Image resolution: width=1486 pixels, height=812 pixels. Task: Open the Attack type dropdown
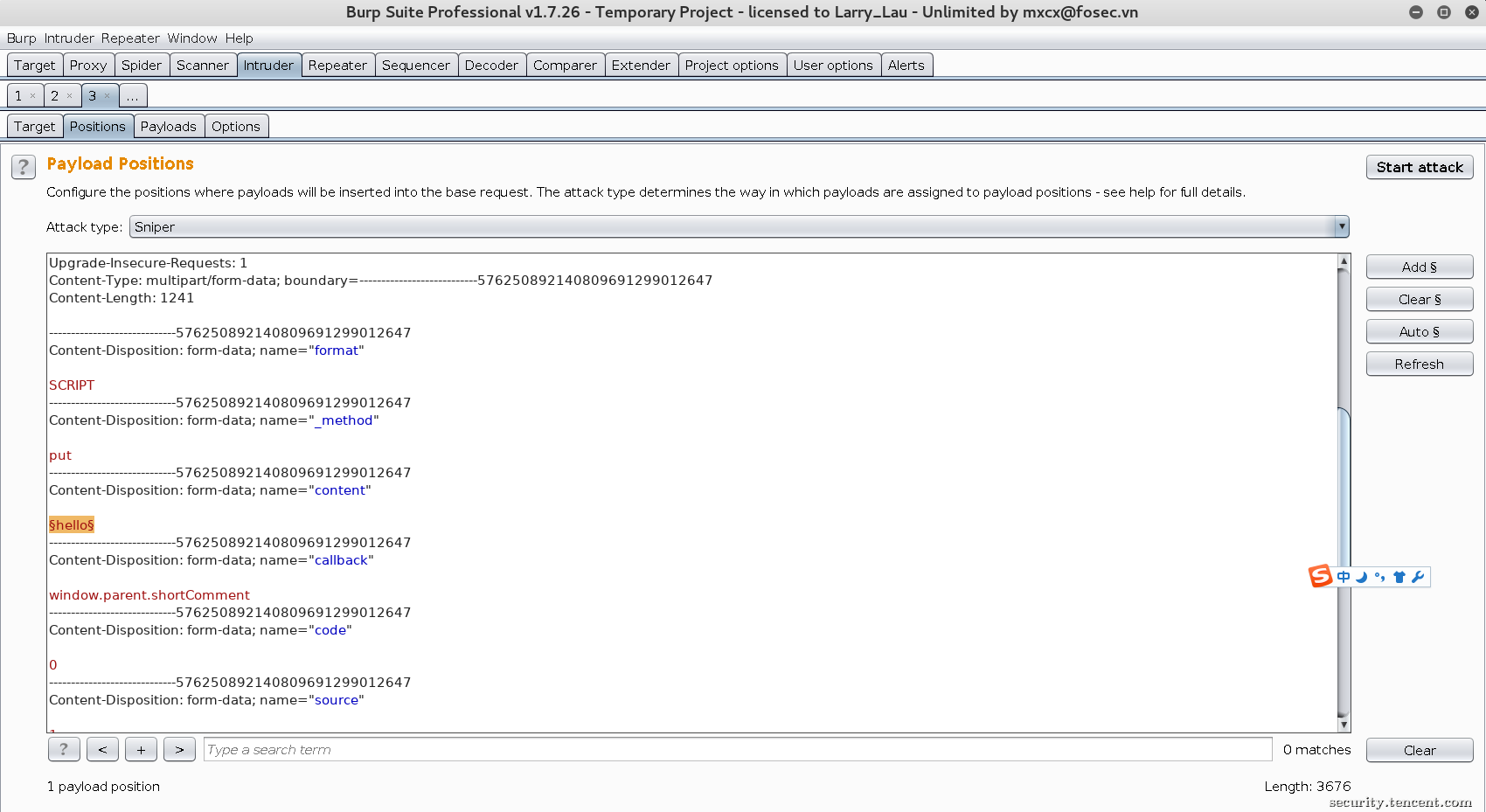739,227
